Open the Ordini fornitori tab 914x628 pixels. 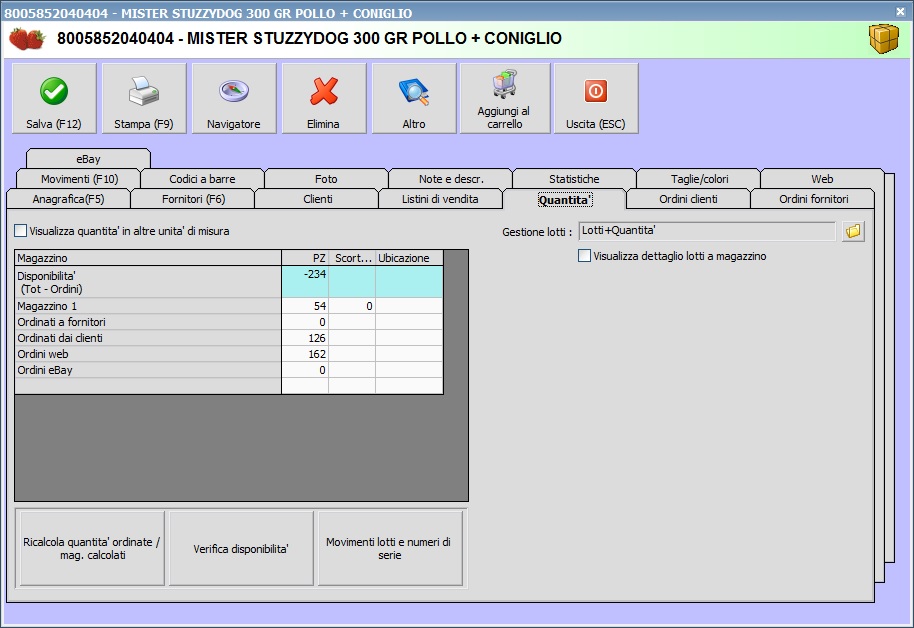click(x=813, y=199)
